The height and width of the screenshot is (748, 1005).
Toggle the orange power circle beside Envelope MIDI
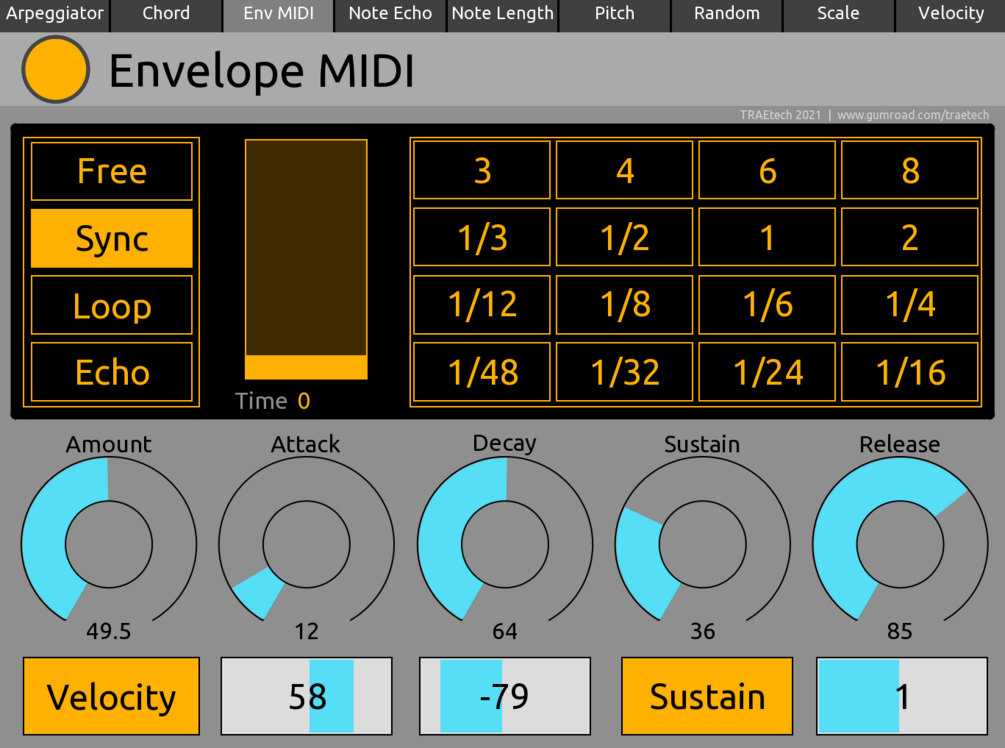click(x=56, y=69)
